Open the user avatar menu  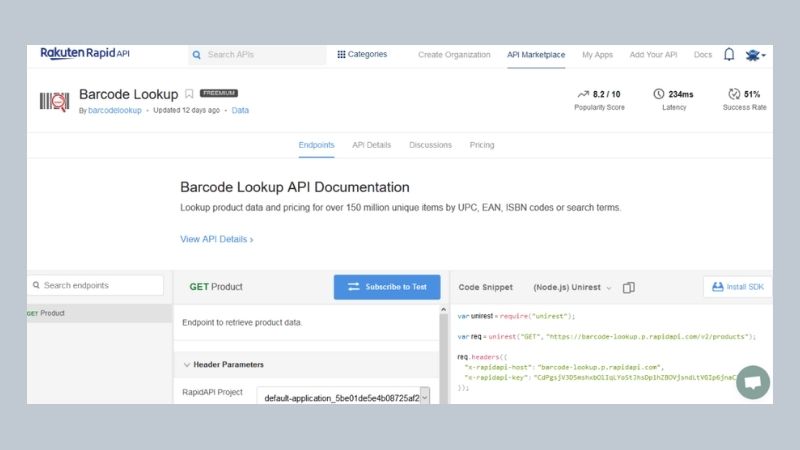755,55
